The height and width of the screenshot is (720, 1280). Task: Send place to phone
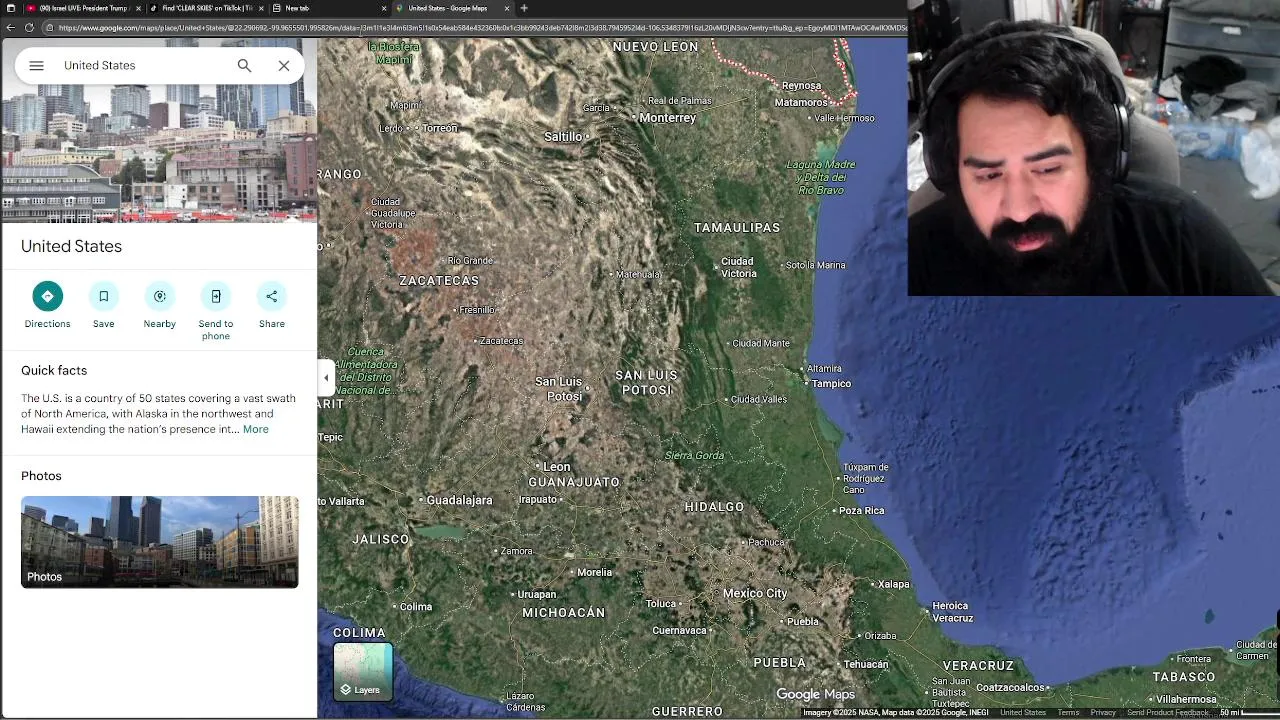click(215, 311)
